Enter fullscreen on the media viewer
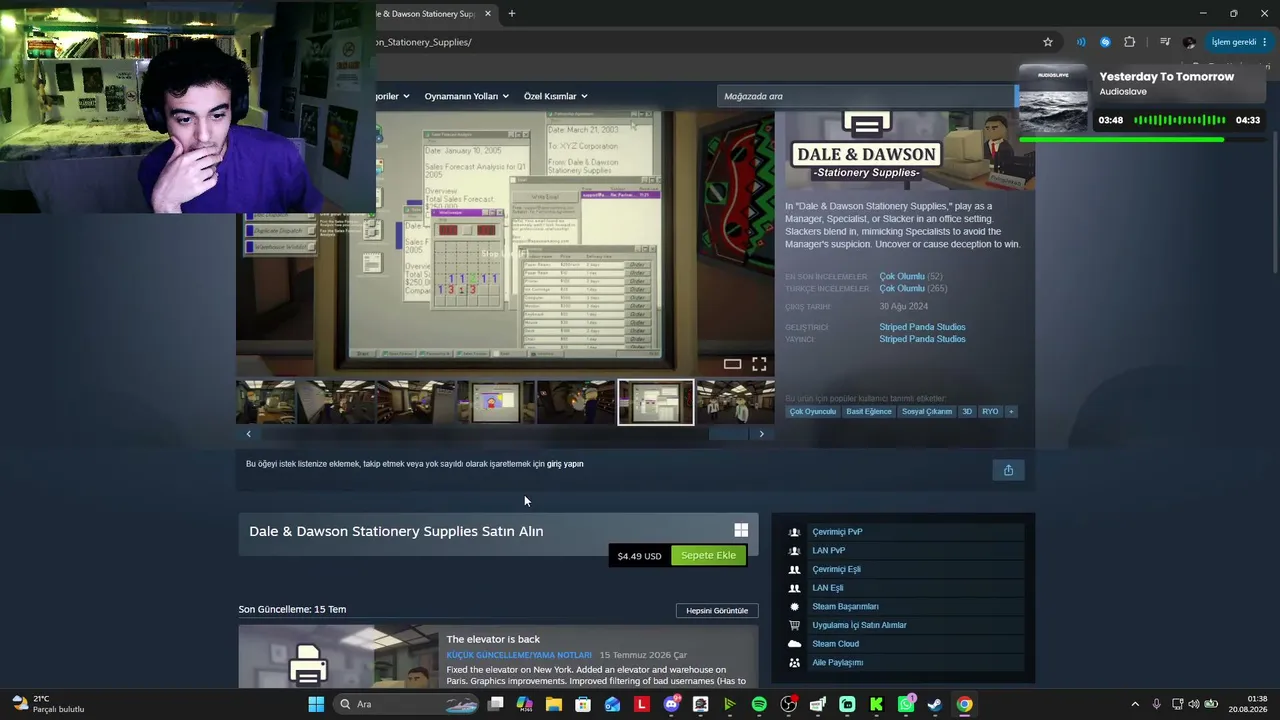The width and height of the screenshot is (1280, 720). point(759,364)
